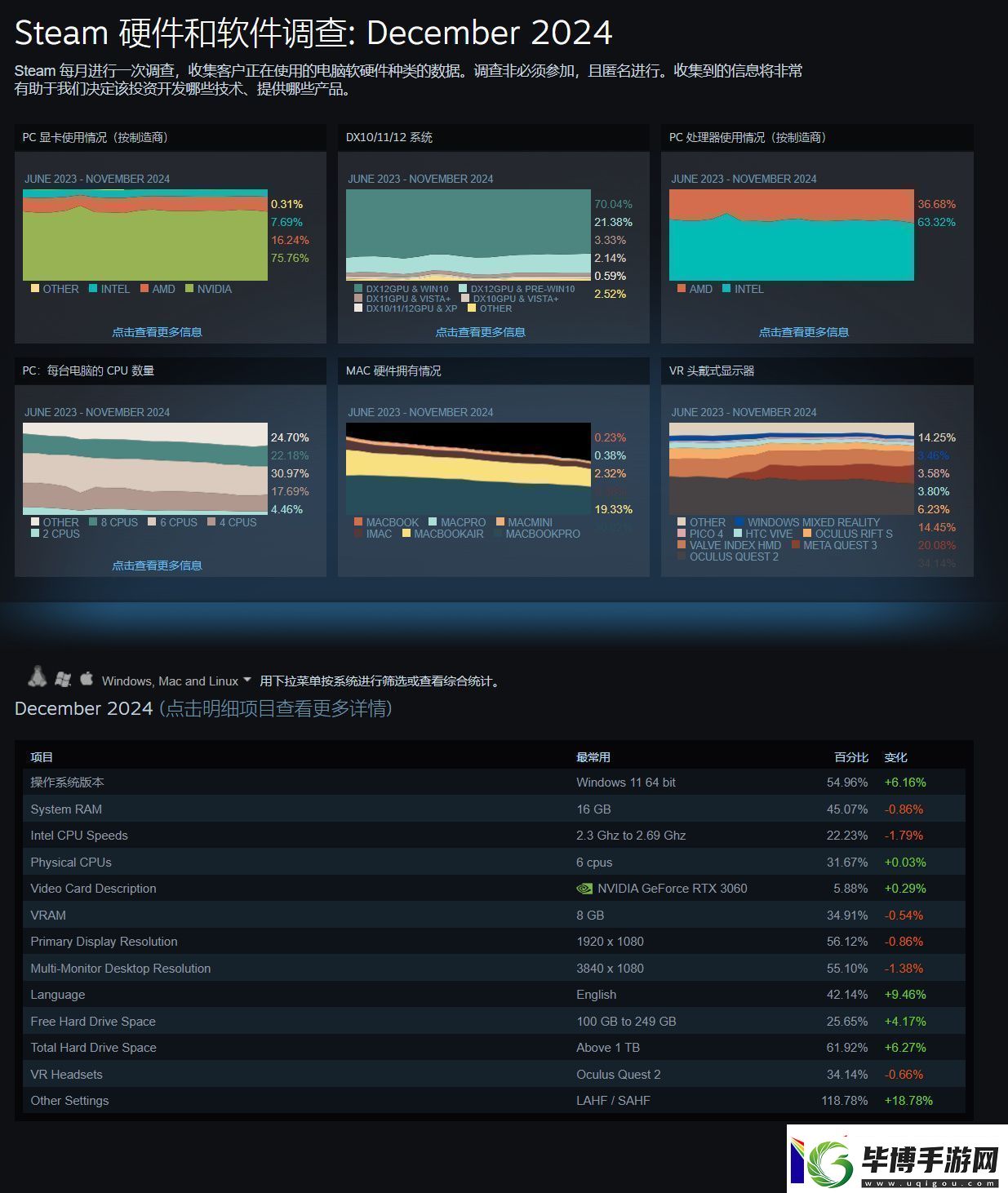
Task: Expand Multi-Monitor Desktop Resolution row
Action: point(494,968)
